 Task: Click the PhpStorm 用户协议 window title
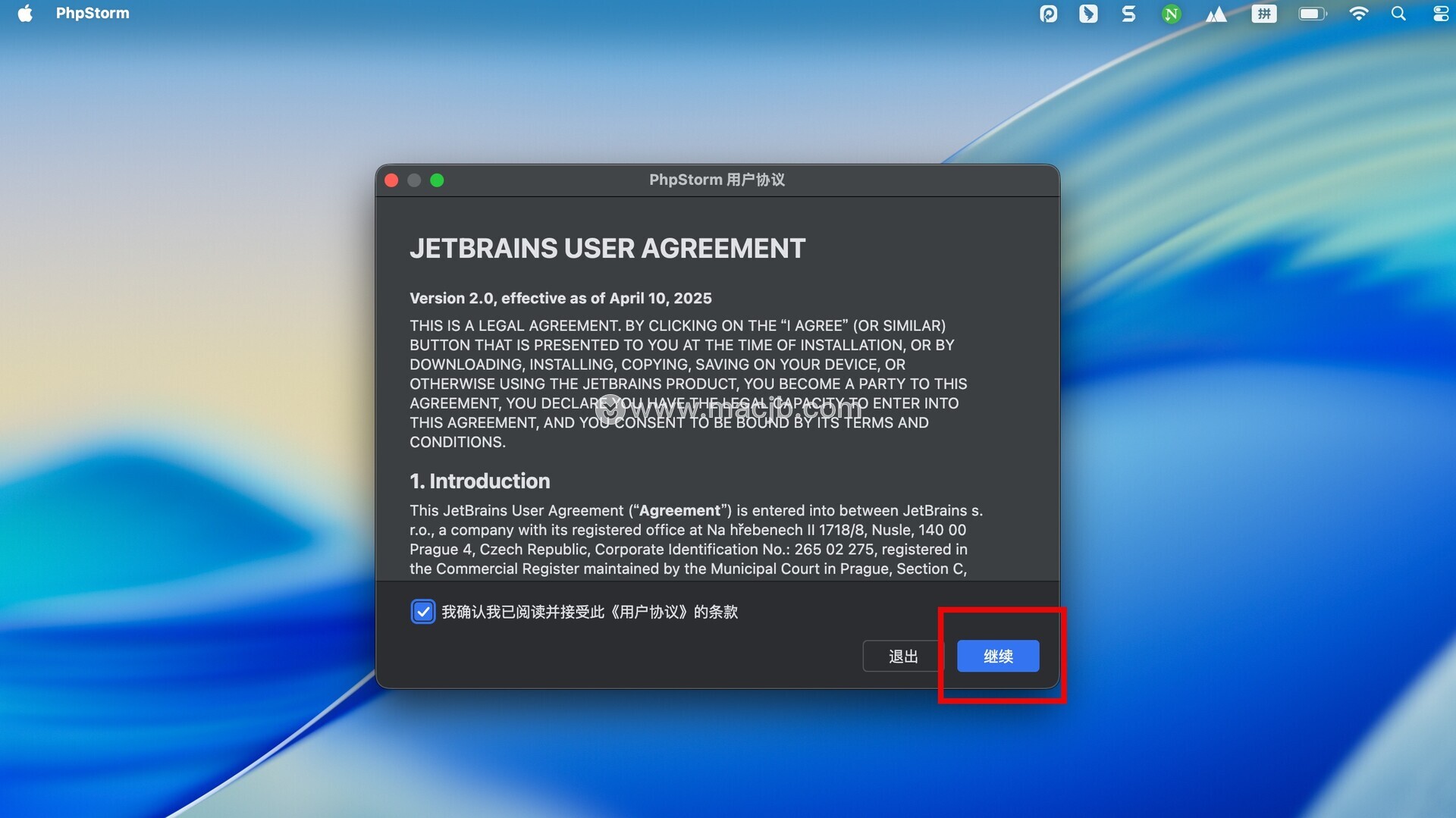(x=717, y=180)
